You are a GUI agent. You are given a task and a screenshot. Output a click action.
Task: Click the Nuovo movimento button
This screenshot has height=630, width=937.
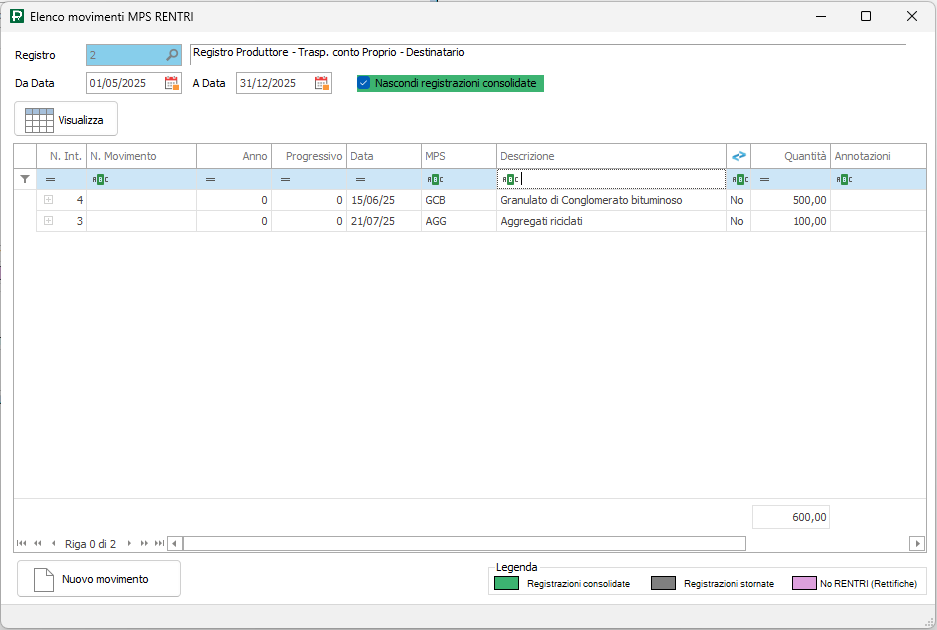99,579
